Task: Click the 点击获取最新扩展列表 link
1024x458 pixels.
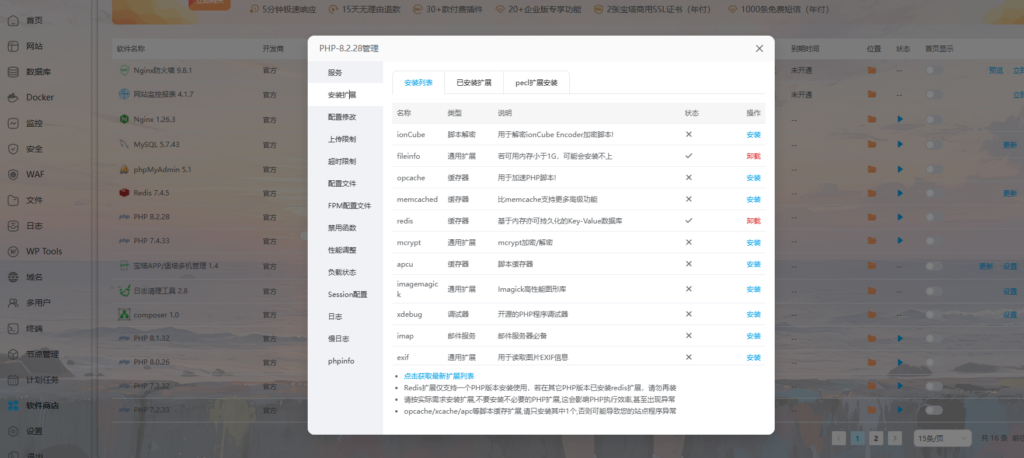Action: click(x=438, y=375)
